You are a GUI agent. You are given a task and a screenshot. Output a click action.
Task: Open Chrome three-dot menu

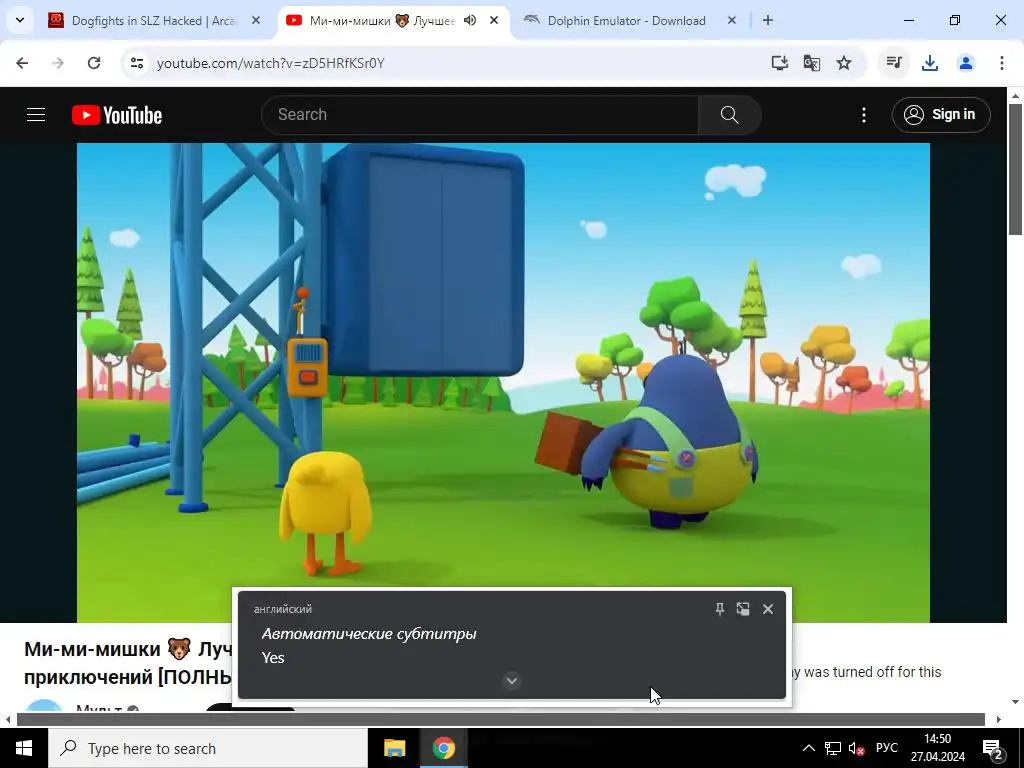pyautogui.click(x=1002, y=63)
